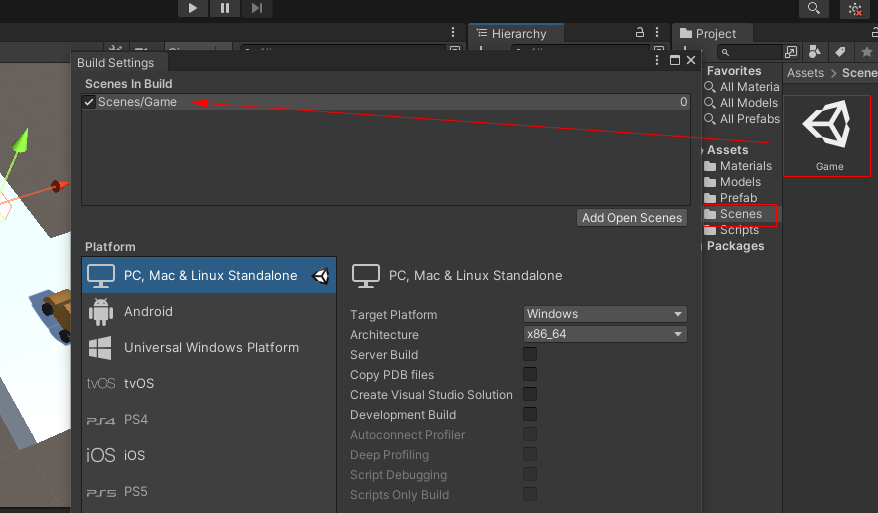This screenshot has width=878, height=513.
Task: Click the tvOS logo icon
Action: (x=101, y=384)
